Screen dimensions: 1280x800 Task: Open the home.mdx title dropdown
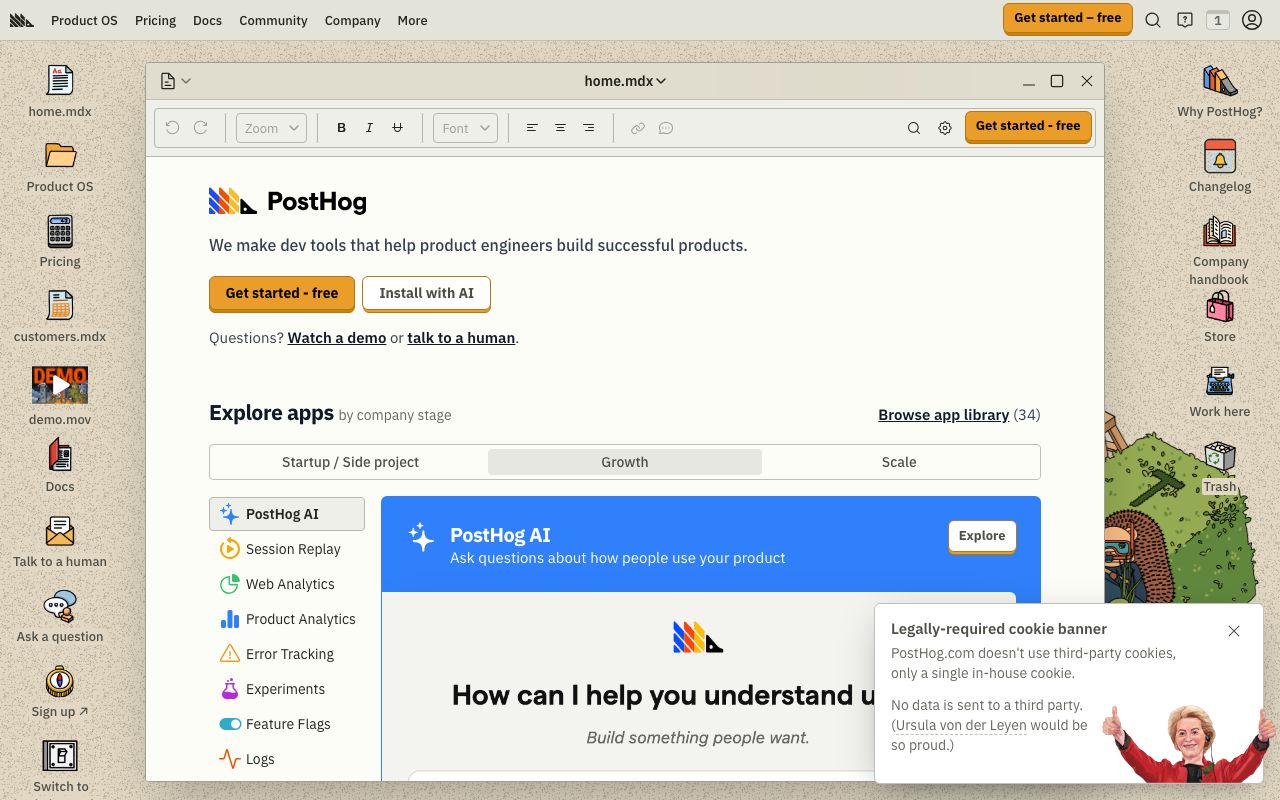pos(625,81)
